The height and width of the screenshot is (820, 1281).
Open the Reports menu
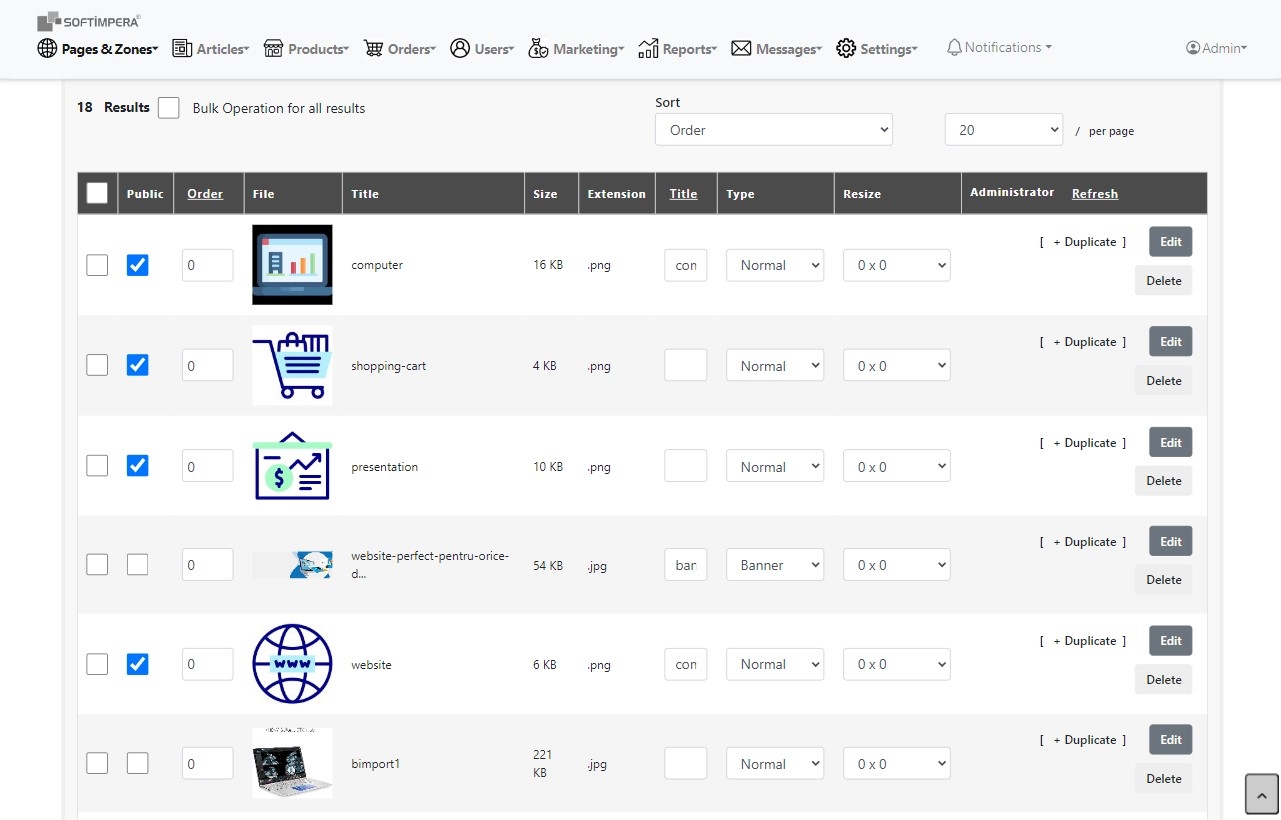click(678, 48)
